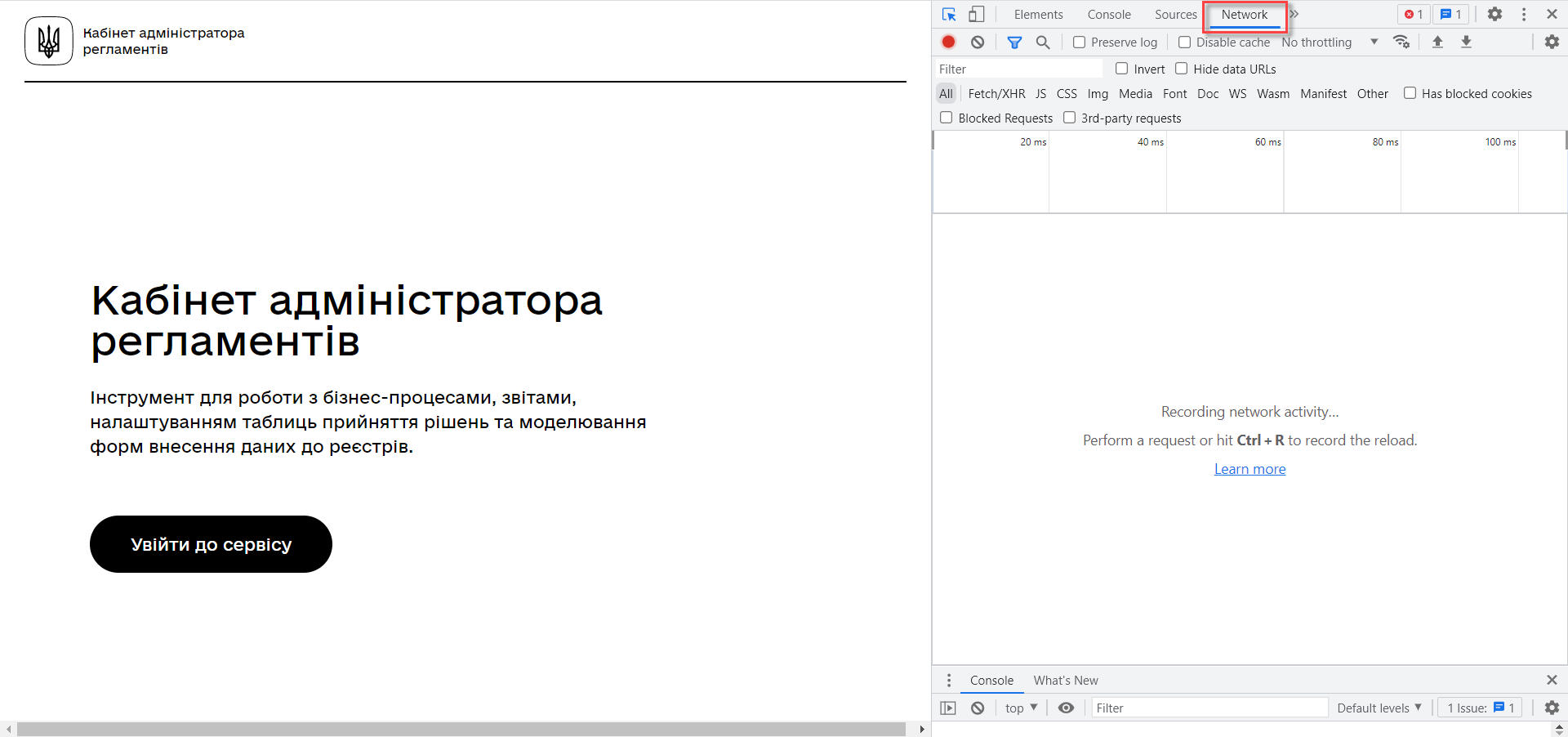Screen dimensions: 1568x737
Task: Click the horizontal page scrollbar
Action: coord(461,729)
